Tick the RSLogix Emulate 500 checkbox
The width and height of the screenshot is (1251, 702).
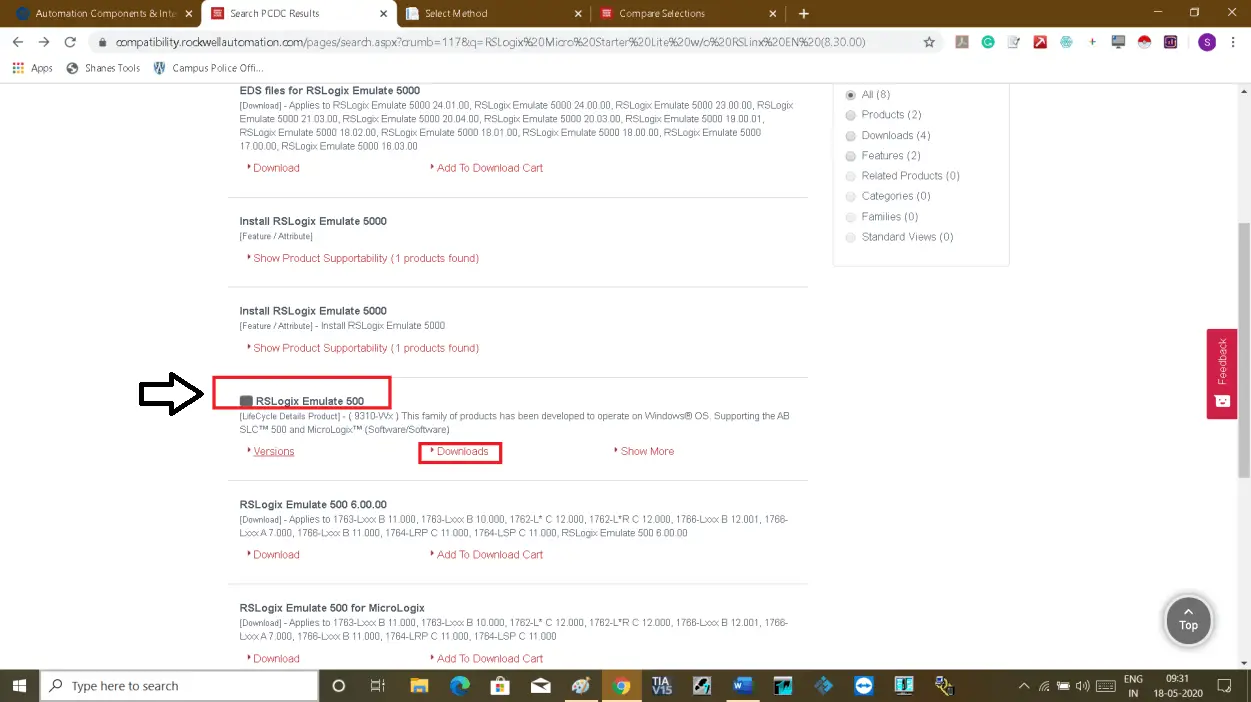tap(246, 401)
